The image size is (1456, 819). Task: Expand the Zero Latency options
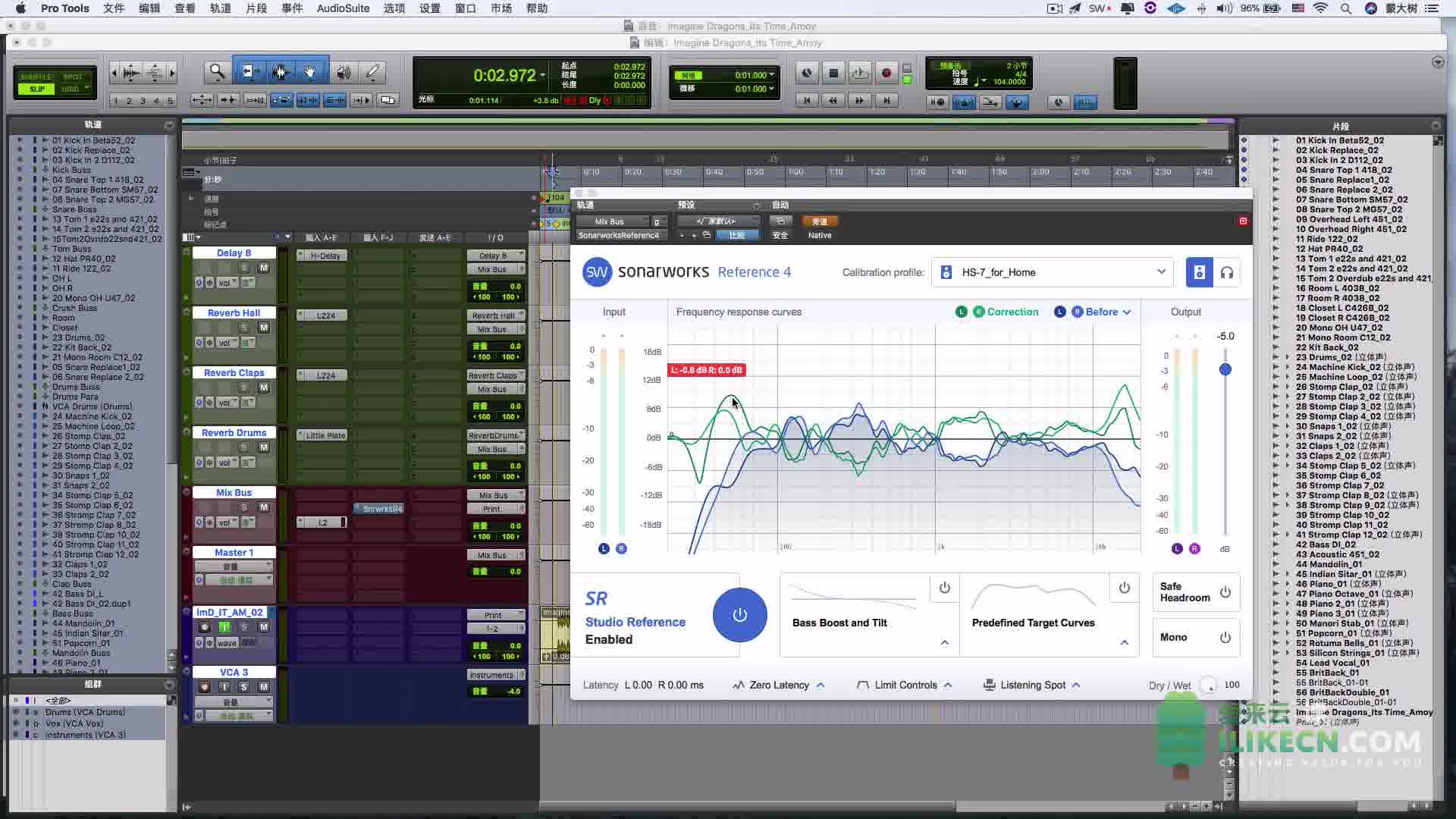point(821,685)
